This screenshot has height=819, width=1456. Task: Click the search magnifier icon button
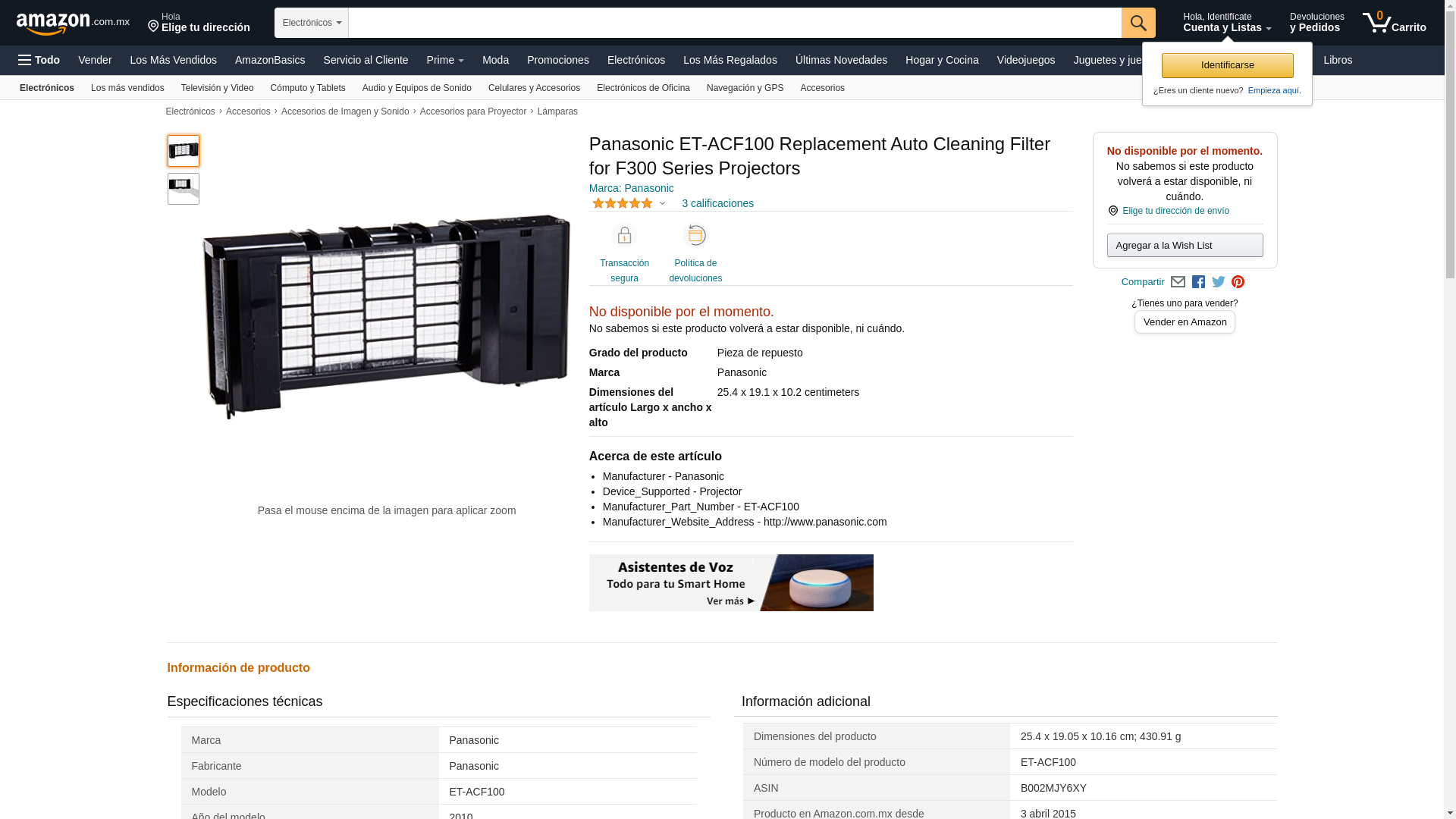click(1137, 23)
